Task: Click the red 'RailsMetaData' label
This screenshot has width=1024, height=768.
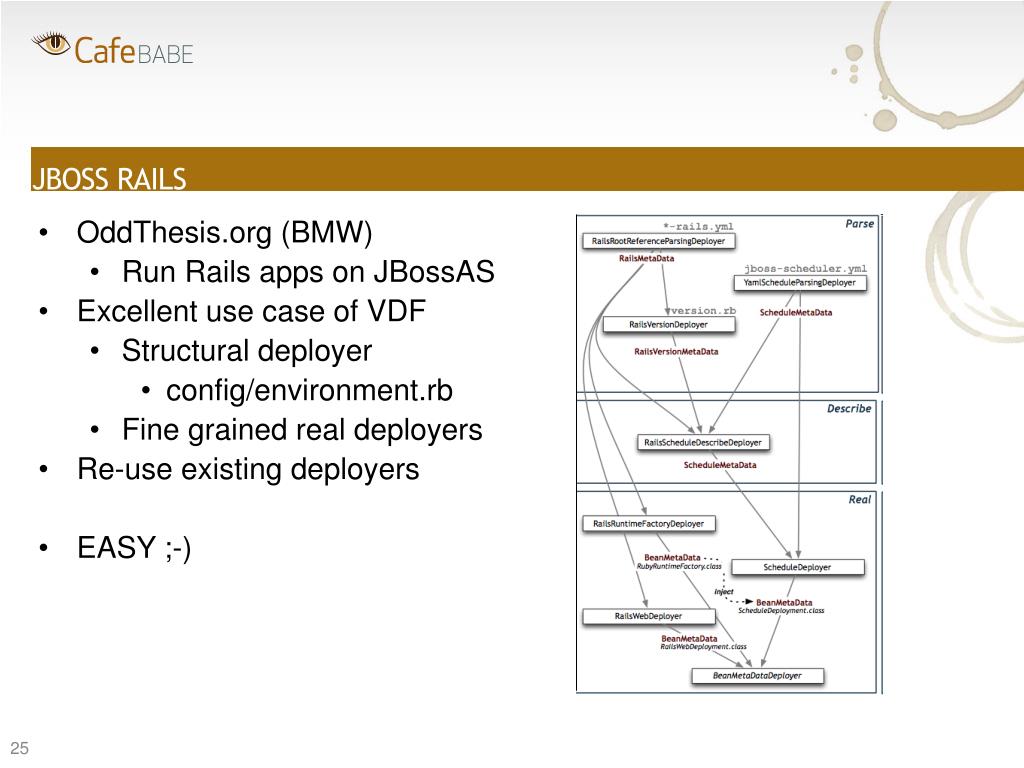Action: pyautogui.click(x=647, y=259)
